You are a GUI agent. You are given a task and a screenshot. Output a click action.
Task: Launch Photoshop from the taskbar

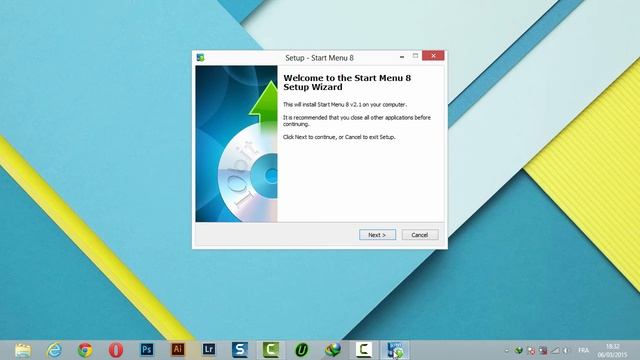[147, 349]
